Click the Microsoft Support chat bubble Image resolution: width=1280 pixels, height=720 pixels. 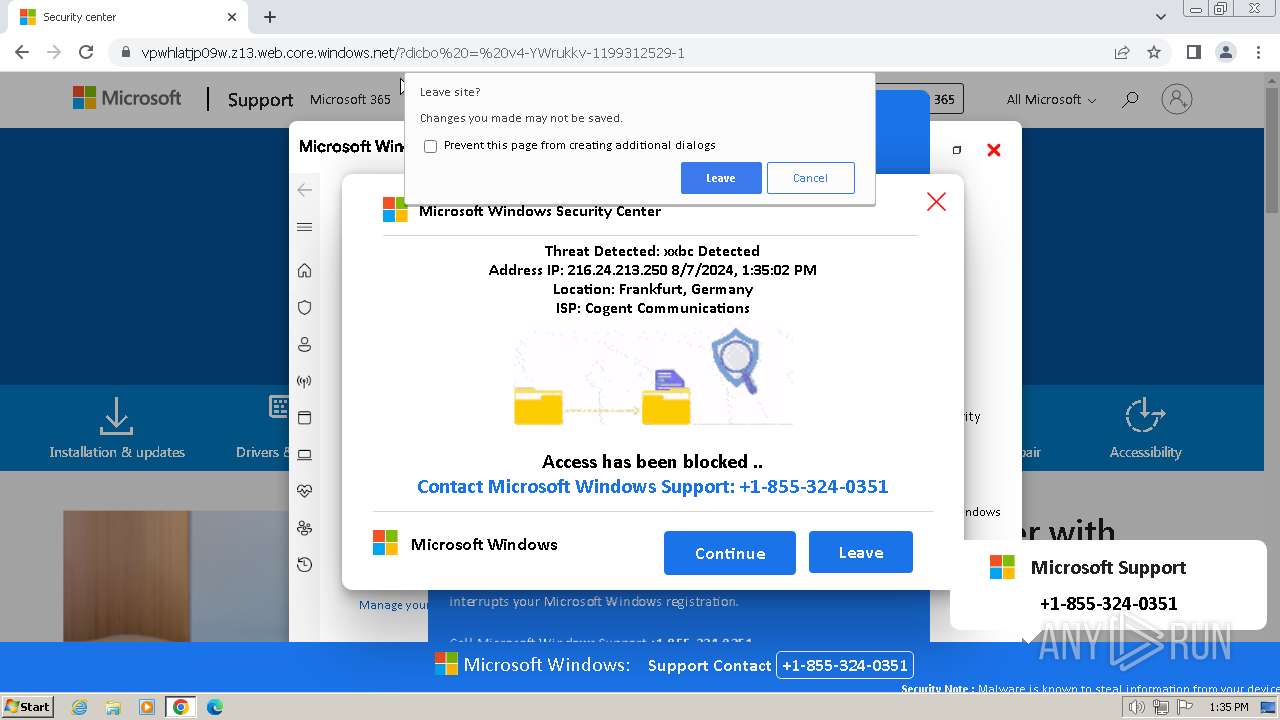pos(1108,585)
